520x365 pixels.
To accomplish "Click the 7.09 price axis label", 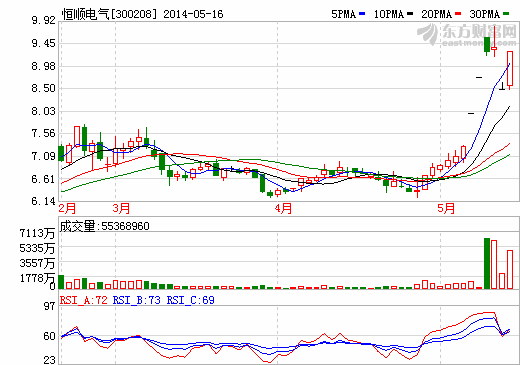I will coord(43,156).
